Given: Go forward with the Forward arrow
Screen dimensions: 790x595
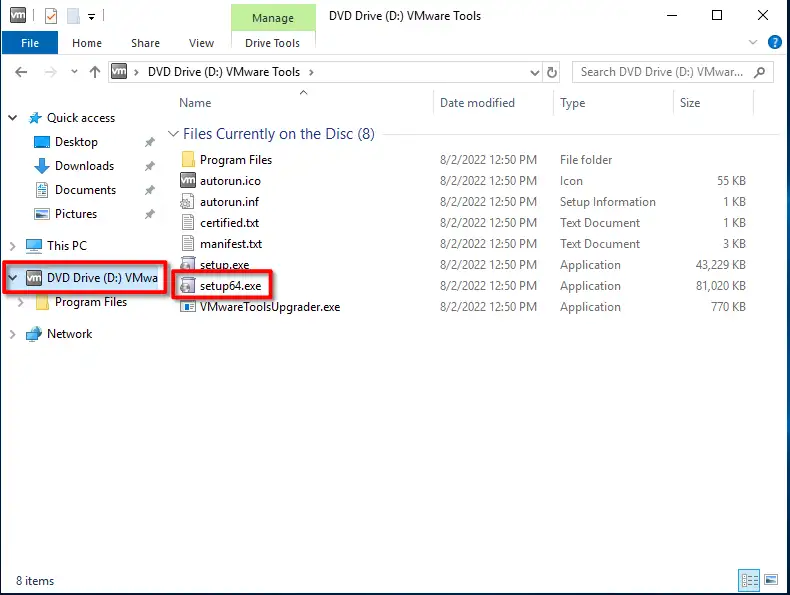Looking at the screenshot, I should [x=50, y=72].
